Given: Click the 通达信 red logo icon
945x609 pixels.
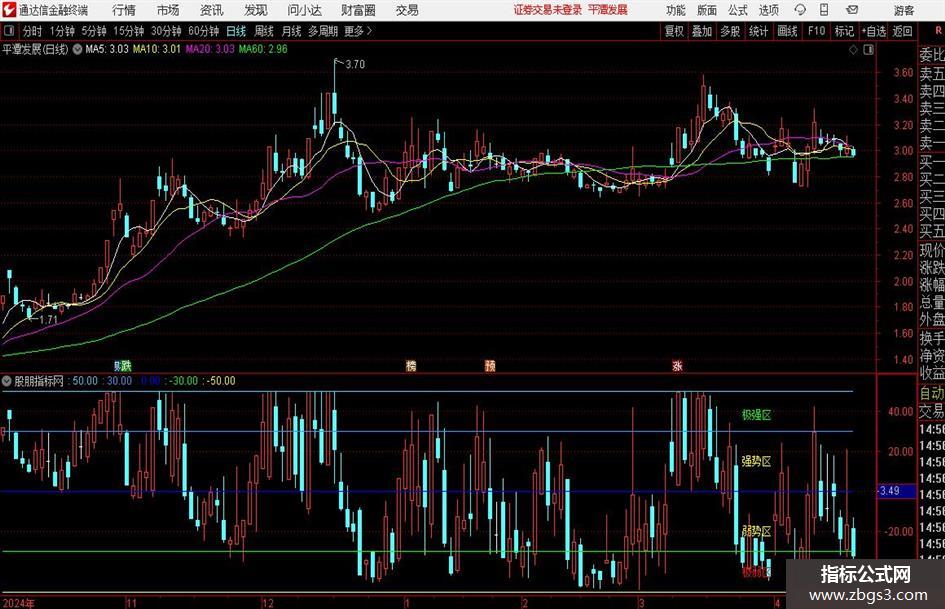Looking at the screenshot, I should click(8, 10).
